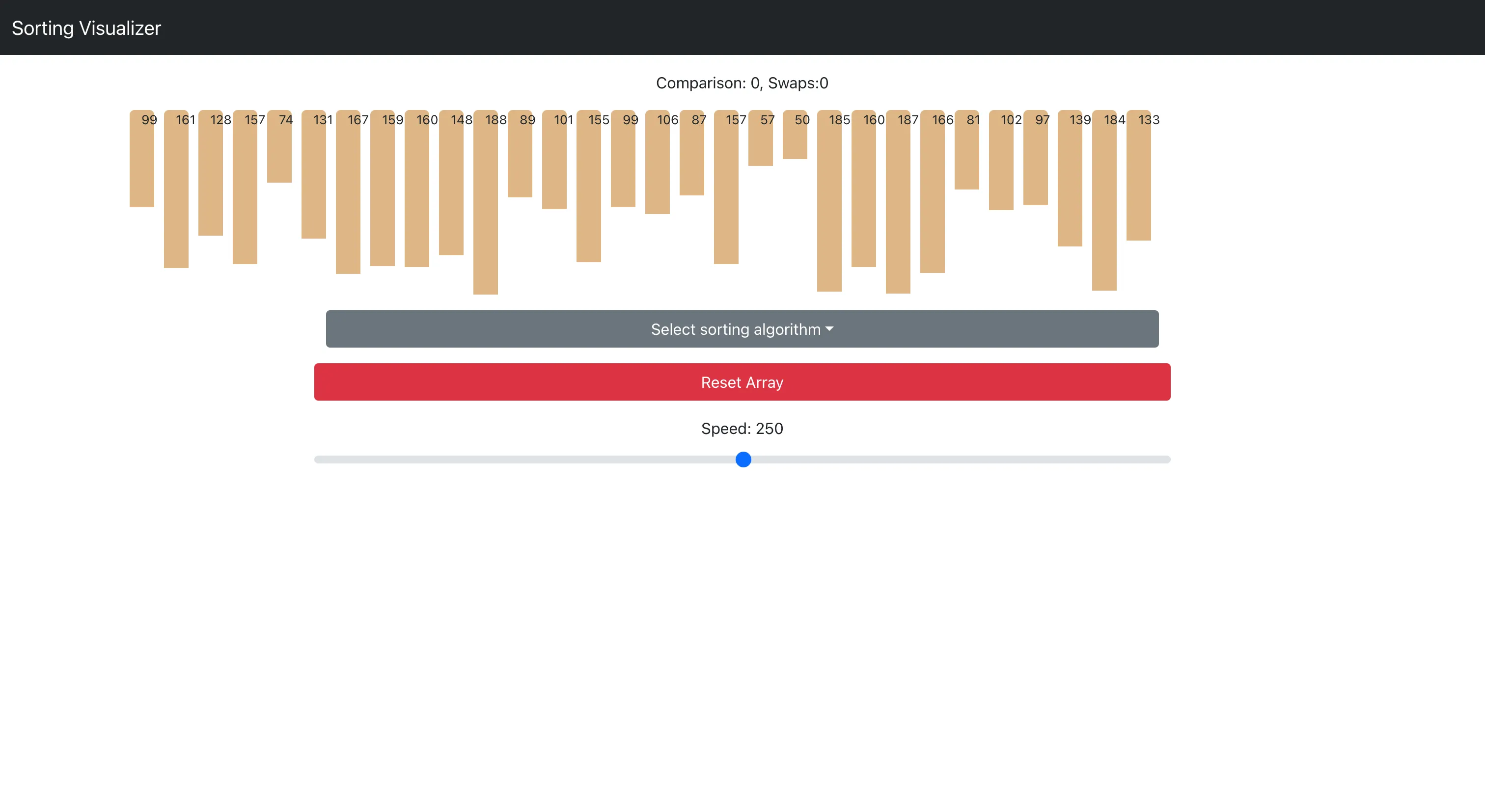This screenshot has width=1485, height=812.
Task: Click the bar labeled 128
Action: pyautogui.click(x=210, y=173)
